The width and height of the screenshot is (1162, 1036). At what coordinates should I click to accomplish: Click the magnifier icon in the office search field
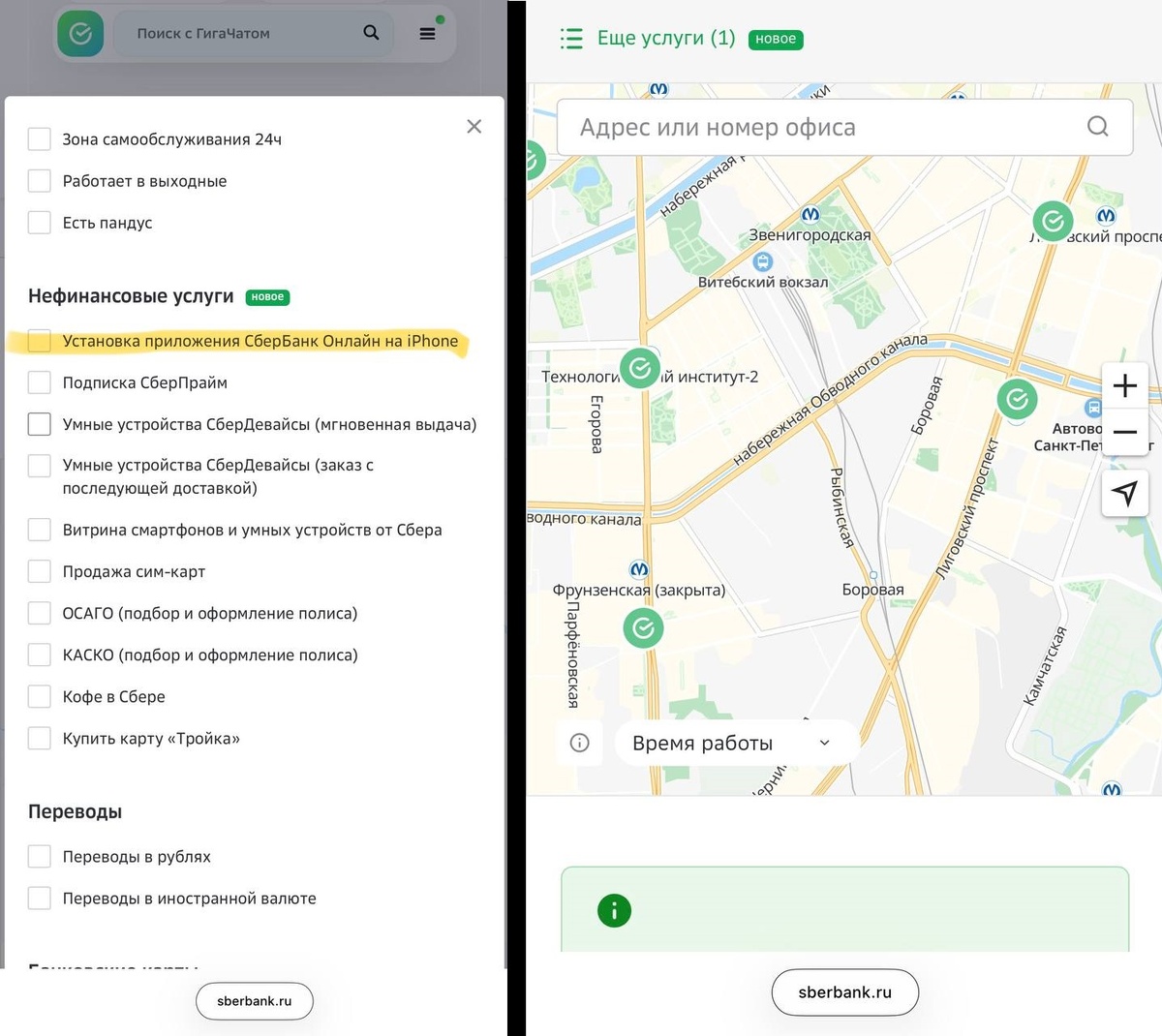(x=1097, y=126)
